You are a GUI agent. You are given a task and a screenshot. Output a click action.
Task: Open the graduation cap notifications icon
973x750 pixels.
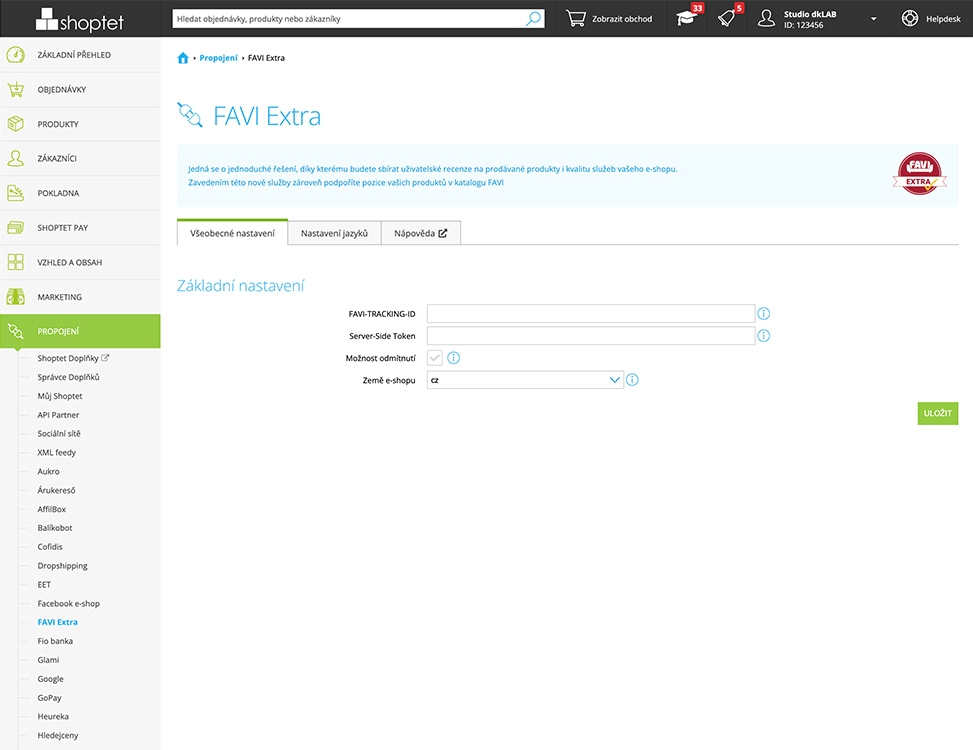(x=686, y=19)
